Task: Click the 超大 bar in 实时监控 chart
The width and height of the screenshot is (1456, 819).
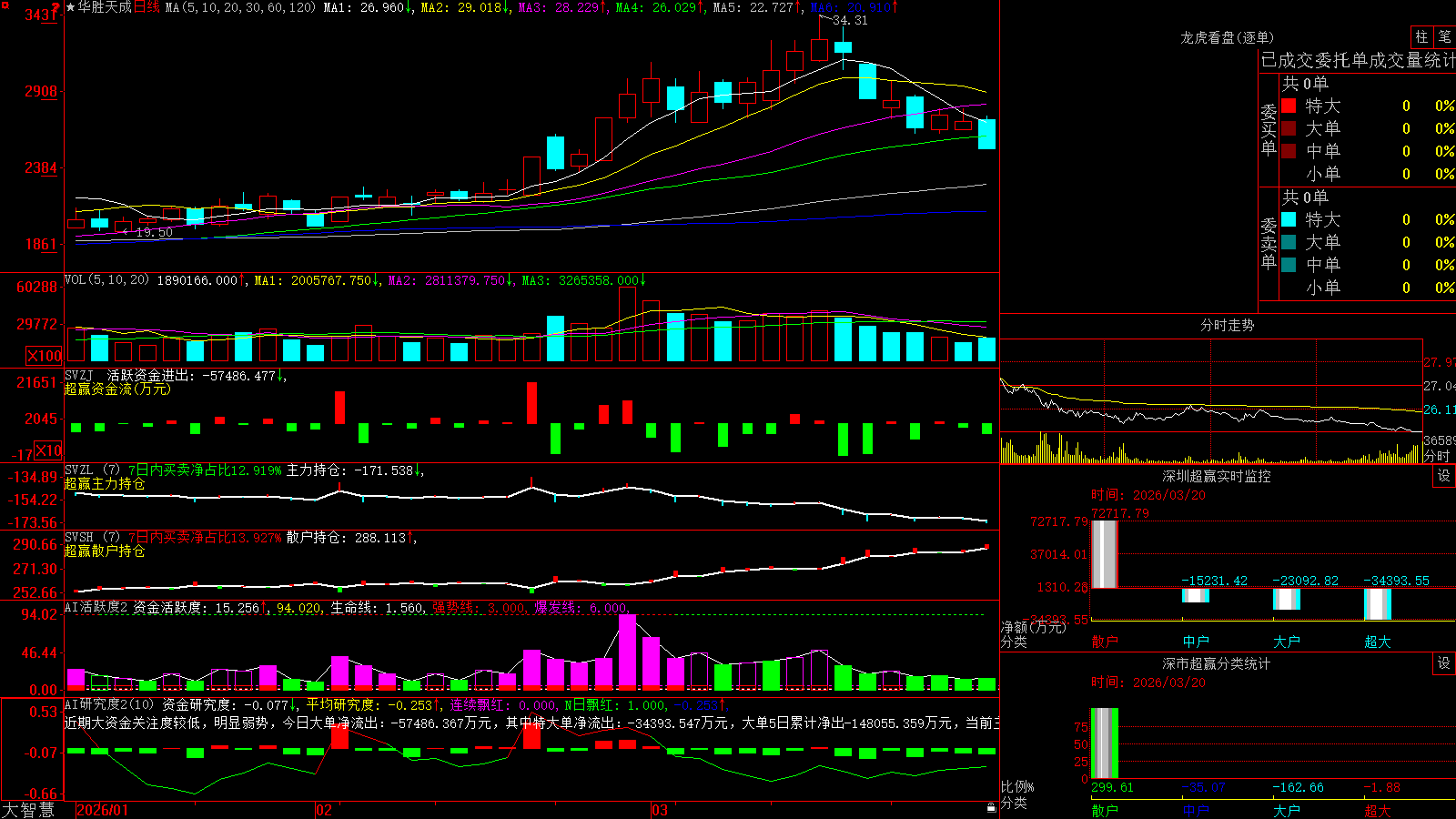Action: tap(1378, 604)
